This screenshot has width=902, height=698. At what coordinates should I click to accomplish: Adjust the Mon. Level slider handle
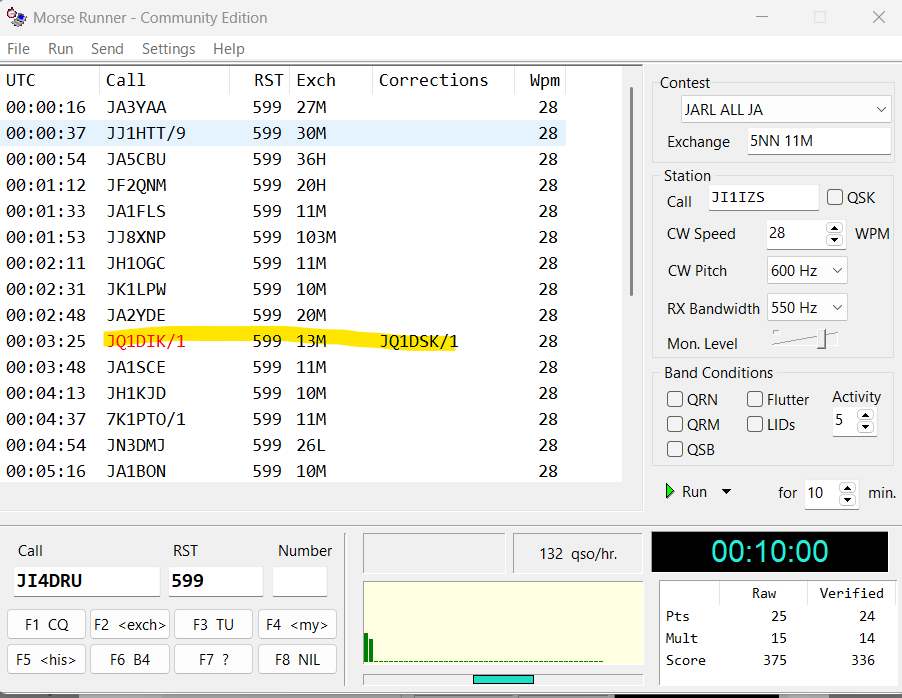point(823,339)
